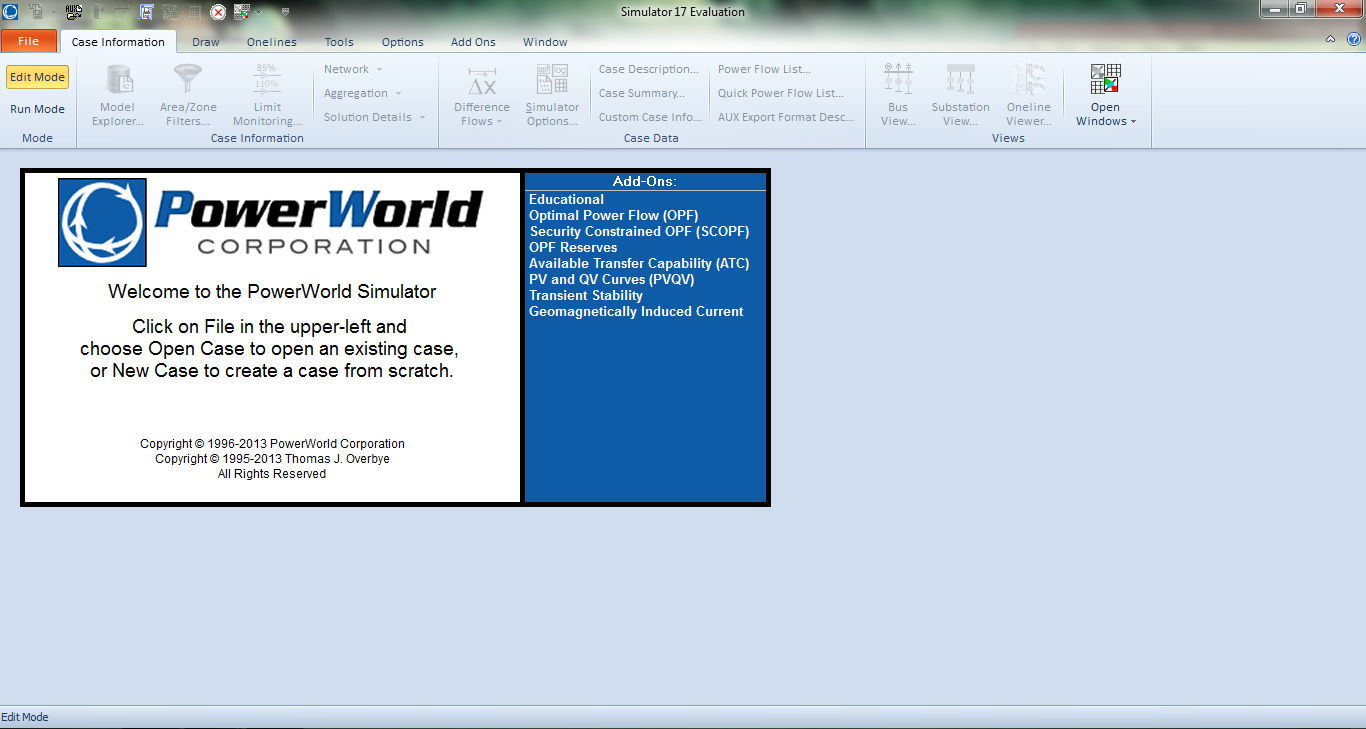The height and width of the screenshot is (729, 1366).
Task: Click the Simulator 17 Evaluation title text
Action: click(683, 12)
